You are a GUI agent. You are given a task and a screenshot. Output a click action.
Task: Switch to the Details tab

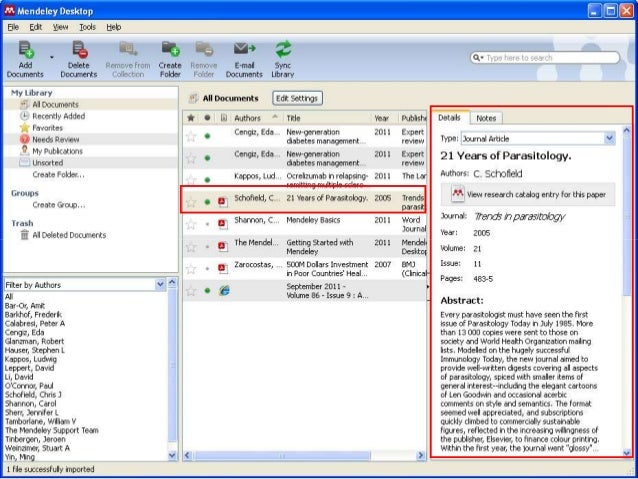click(x=450, y=118)
